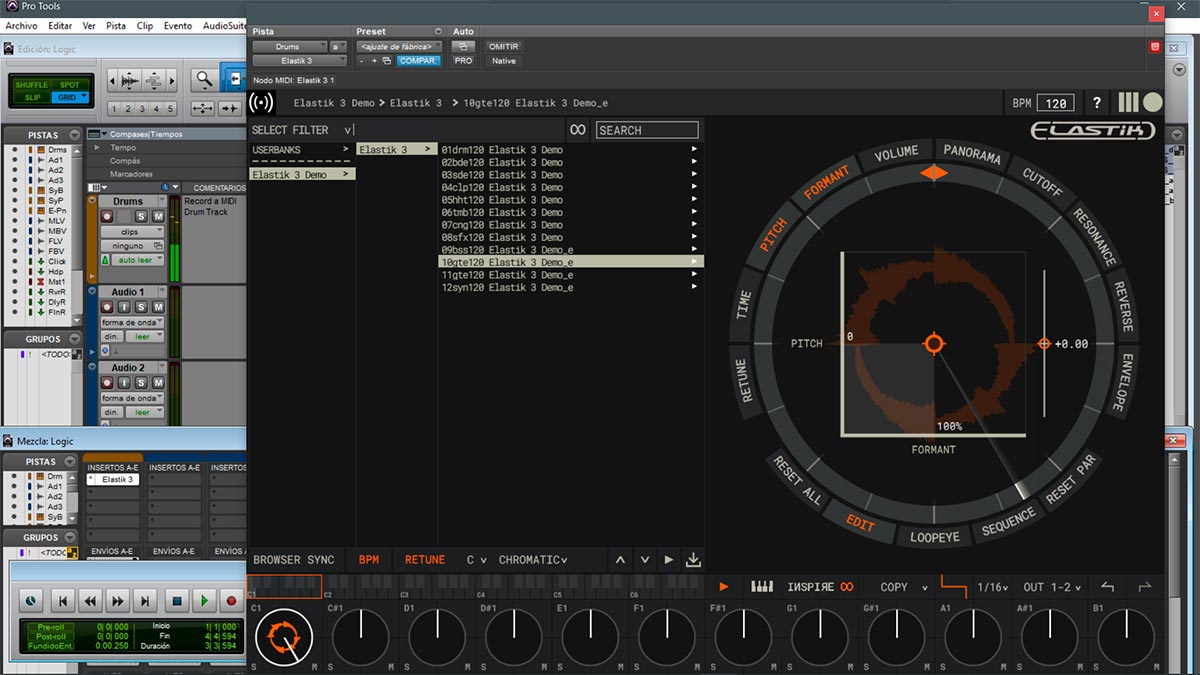Click the PANORAMA orange arrow slider handle
Viewport: 1200px width, 675px height.
point(933,173)
